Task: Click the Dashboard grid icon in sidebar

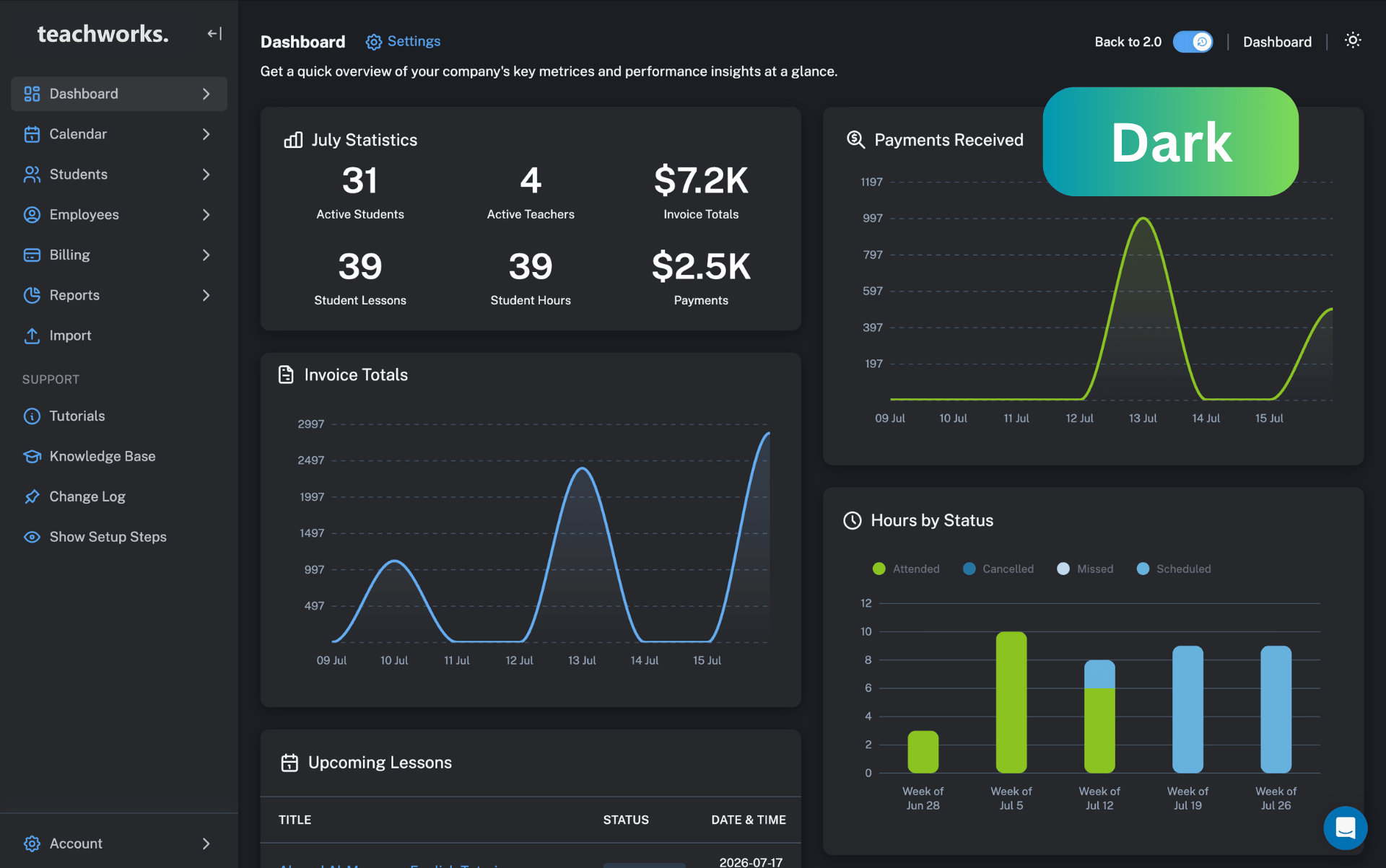Action: point(32,94)
